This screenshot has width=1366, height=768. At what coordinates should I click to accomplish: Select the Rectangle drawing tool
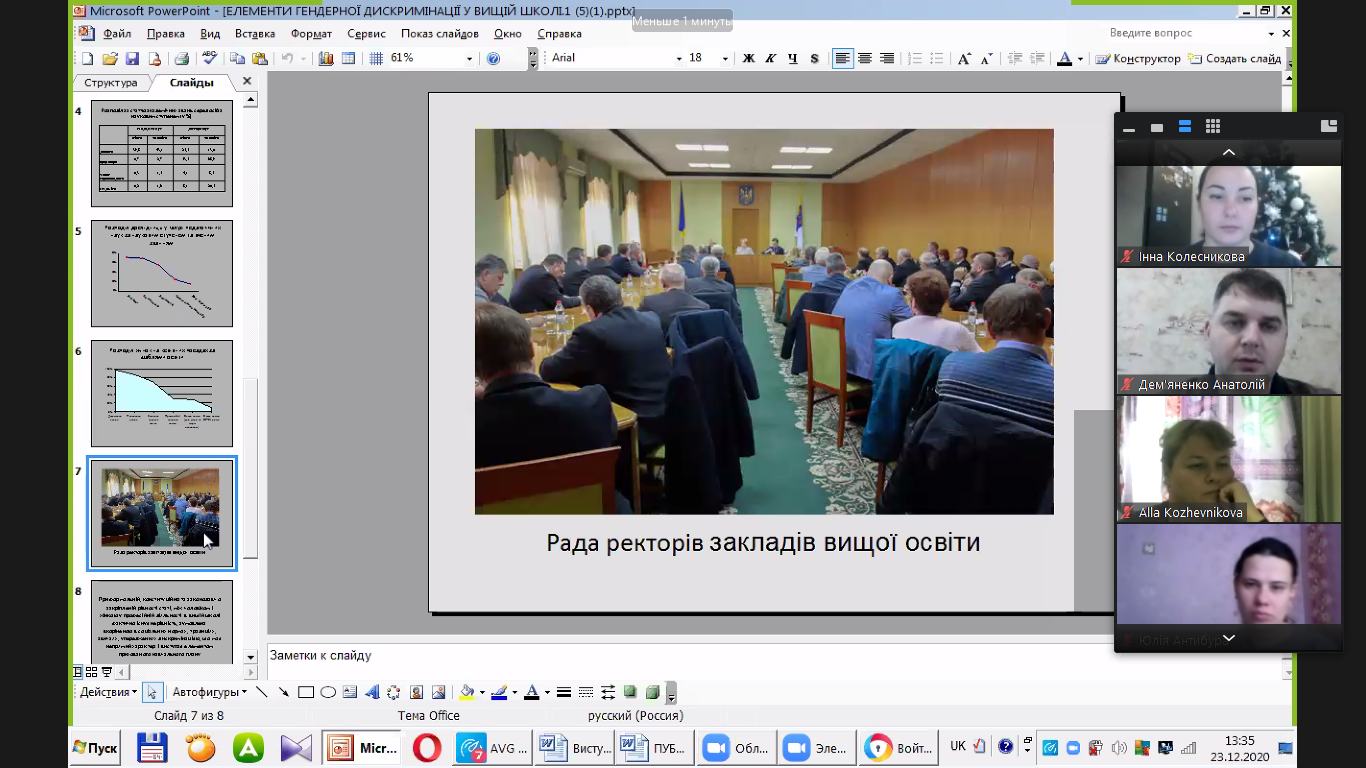point(306,692)
